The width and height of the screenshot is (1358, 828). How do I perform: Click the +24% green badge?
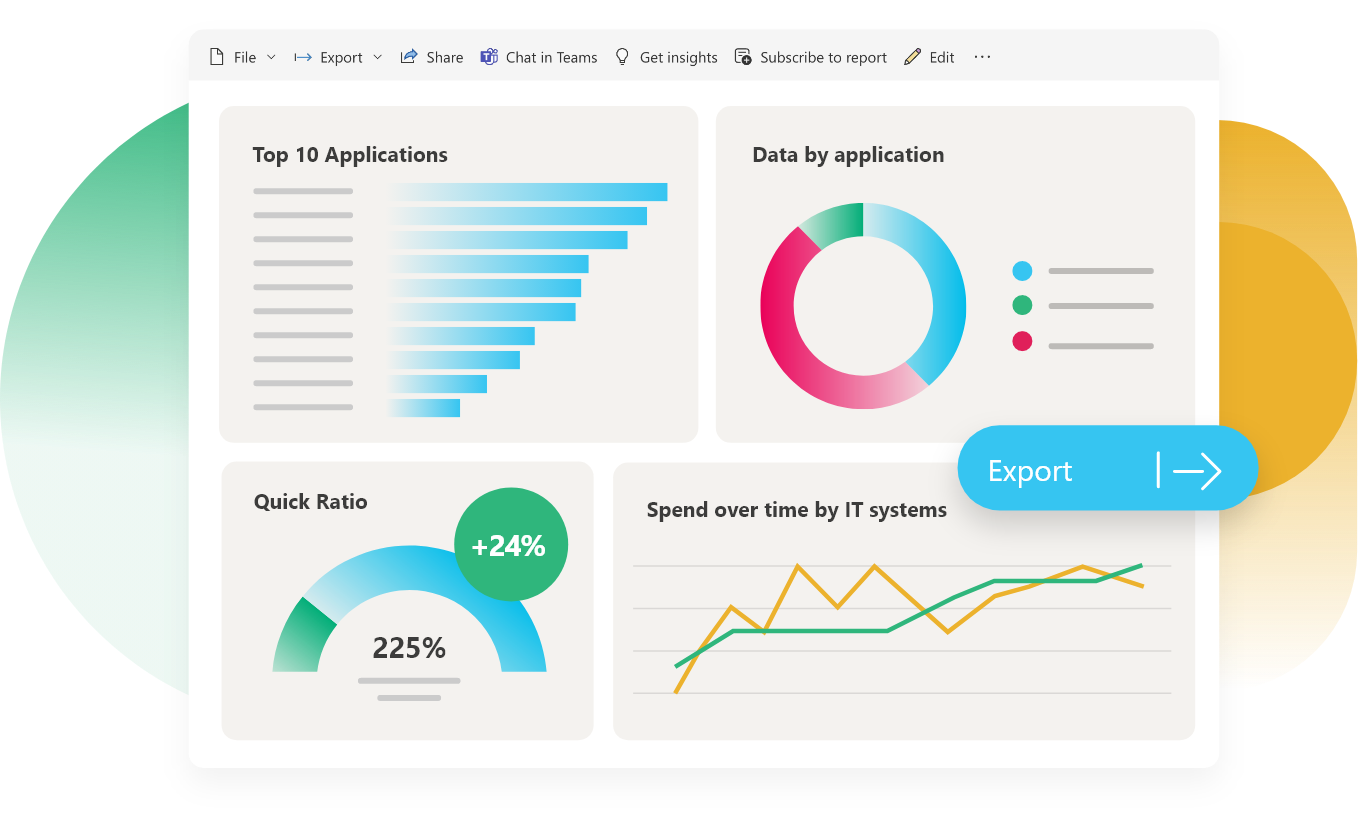(x=510, y=545)
